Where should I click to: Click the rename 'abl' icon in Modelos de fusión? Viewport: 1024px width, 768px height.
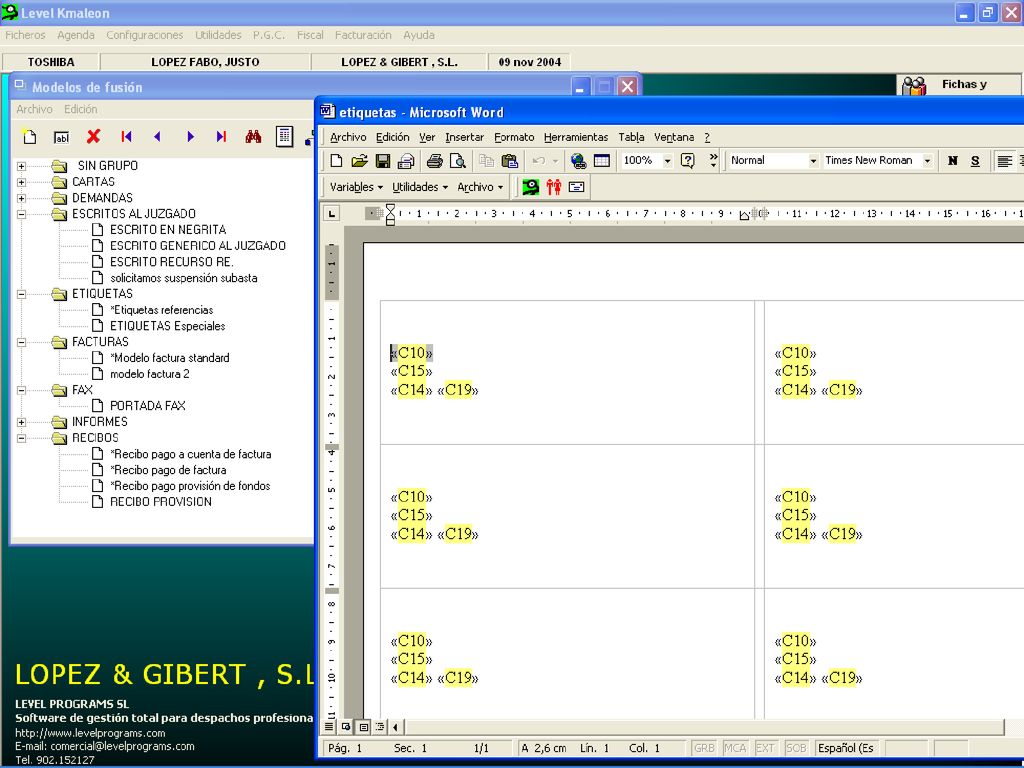click(61, 137)
